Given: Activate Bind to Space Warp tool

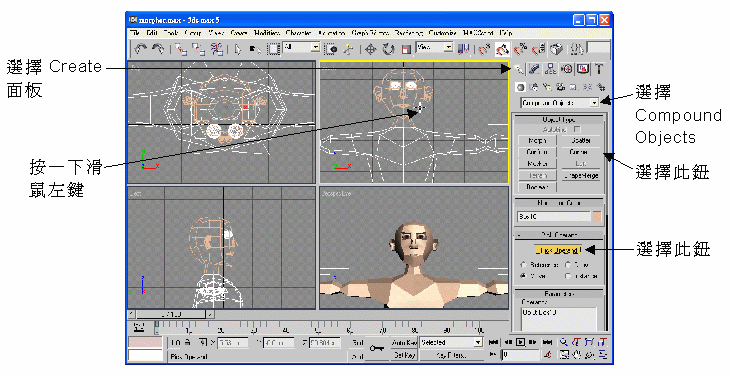Looking at the screenshot, I should (x=216, y=49).
